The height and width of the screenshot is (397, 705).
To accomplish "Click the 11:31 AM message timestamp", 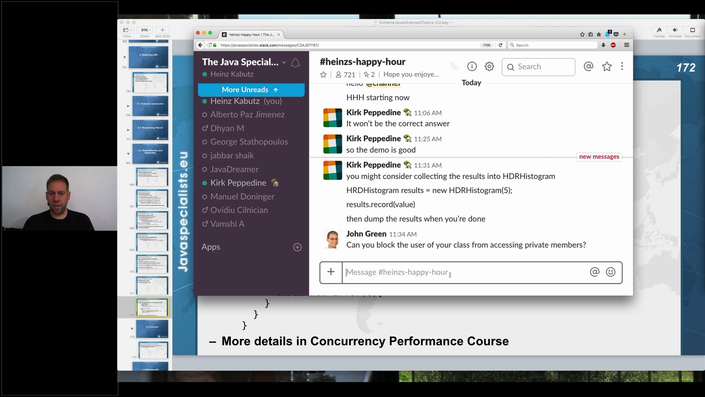I will [428, 165].
